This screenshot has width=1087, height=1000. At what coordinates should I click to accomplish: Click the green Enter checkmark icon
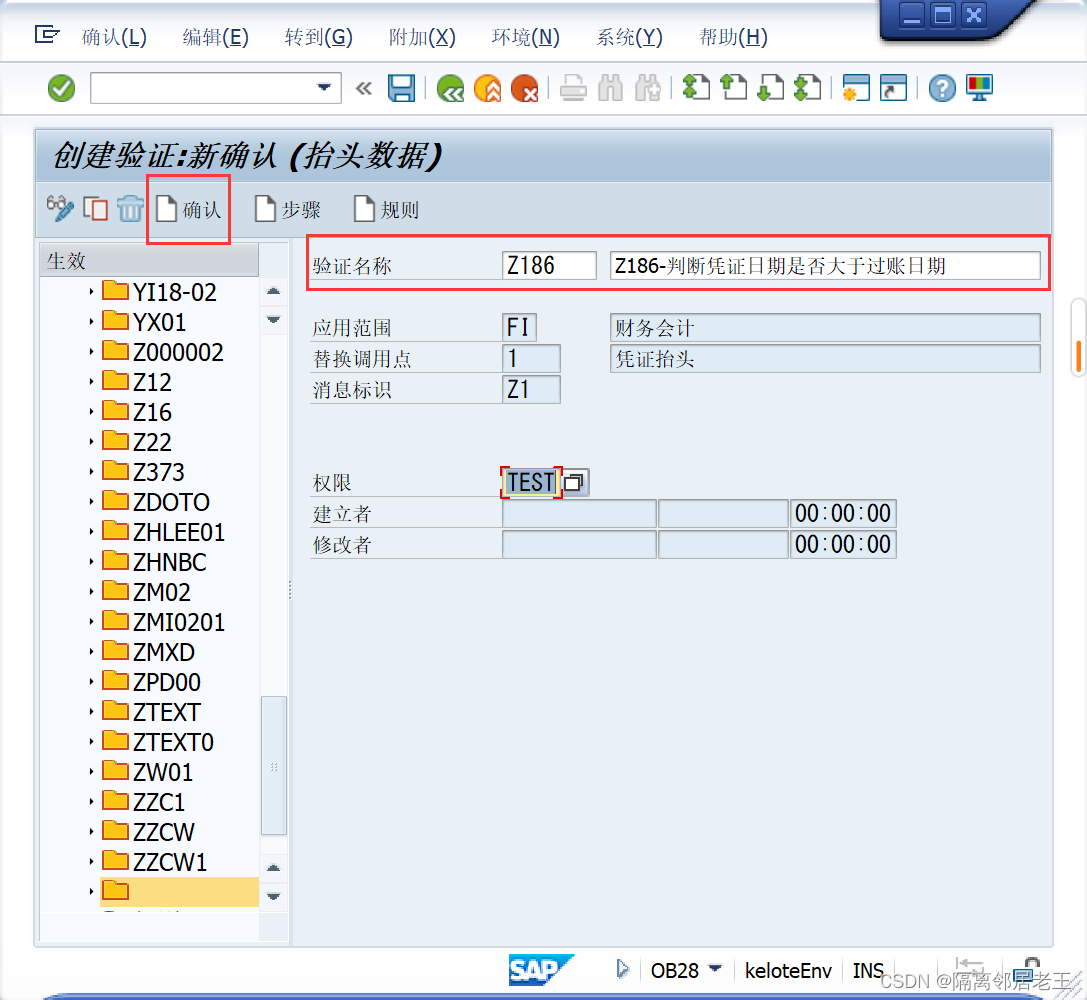click(61, 88)
